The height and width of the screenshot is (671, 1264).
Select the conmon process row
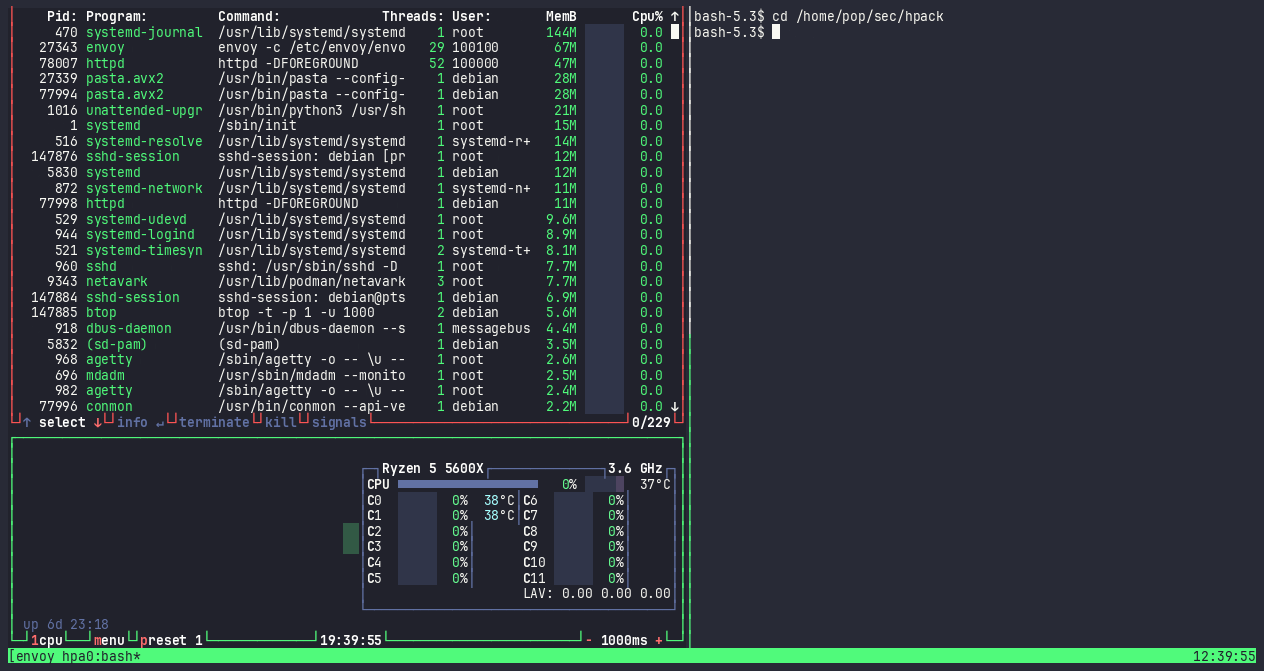coord(342,406)
